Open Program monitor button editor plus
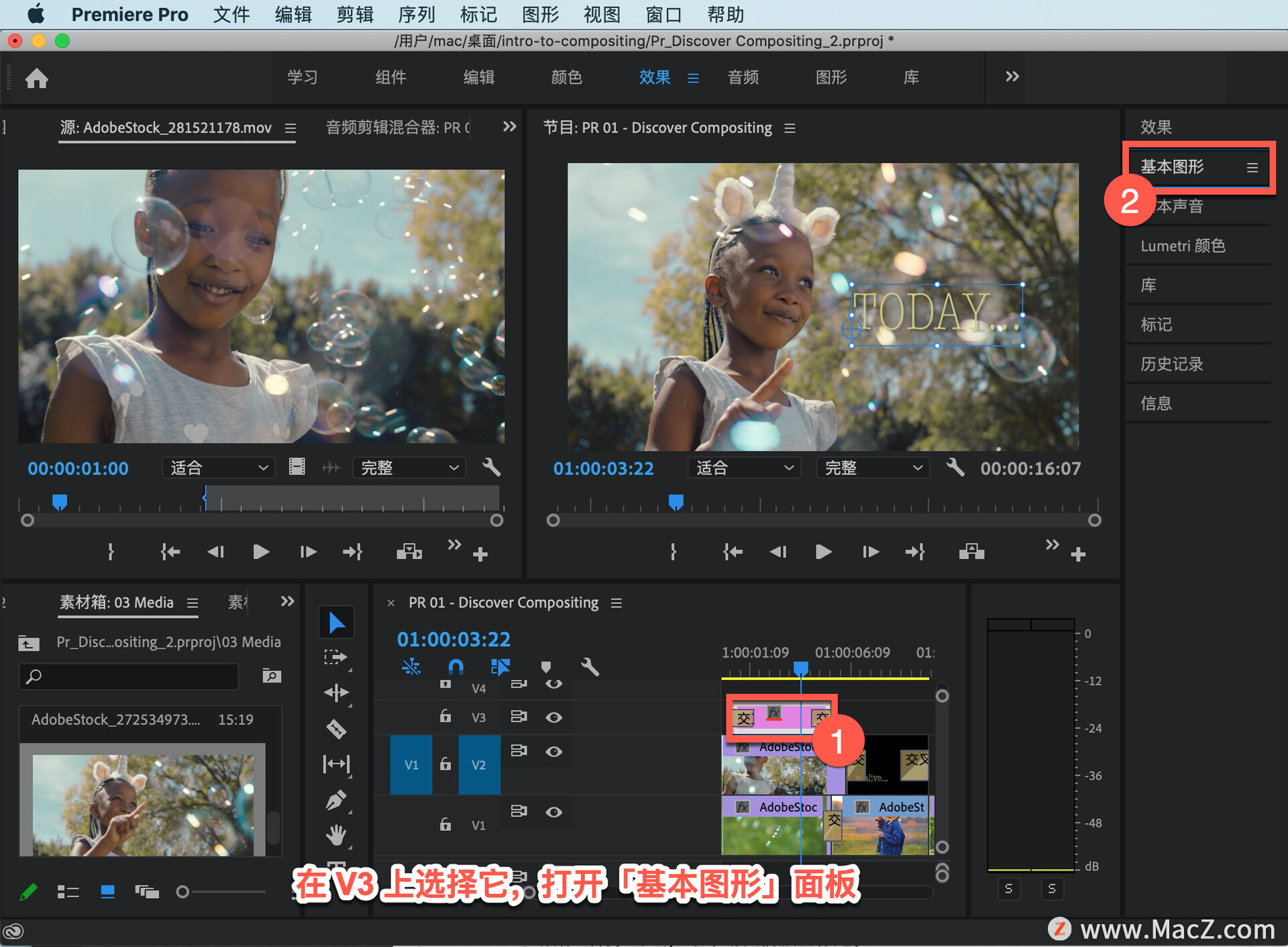 tap(1078, 554)
